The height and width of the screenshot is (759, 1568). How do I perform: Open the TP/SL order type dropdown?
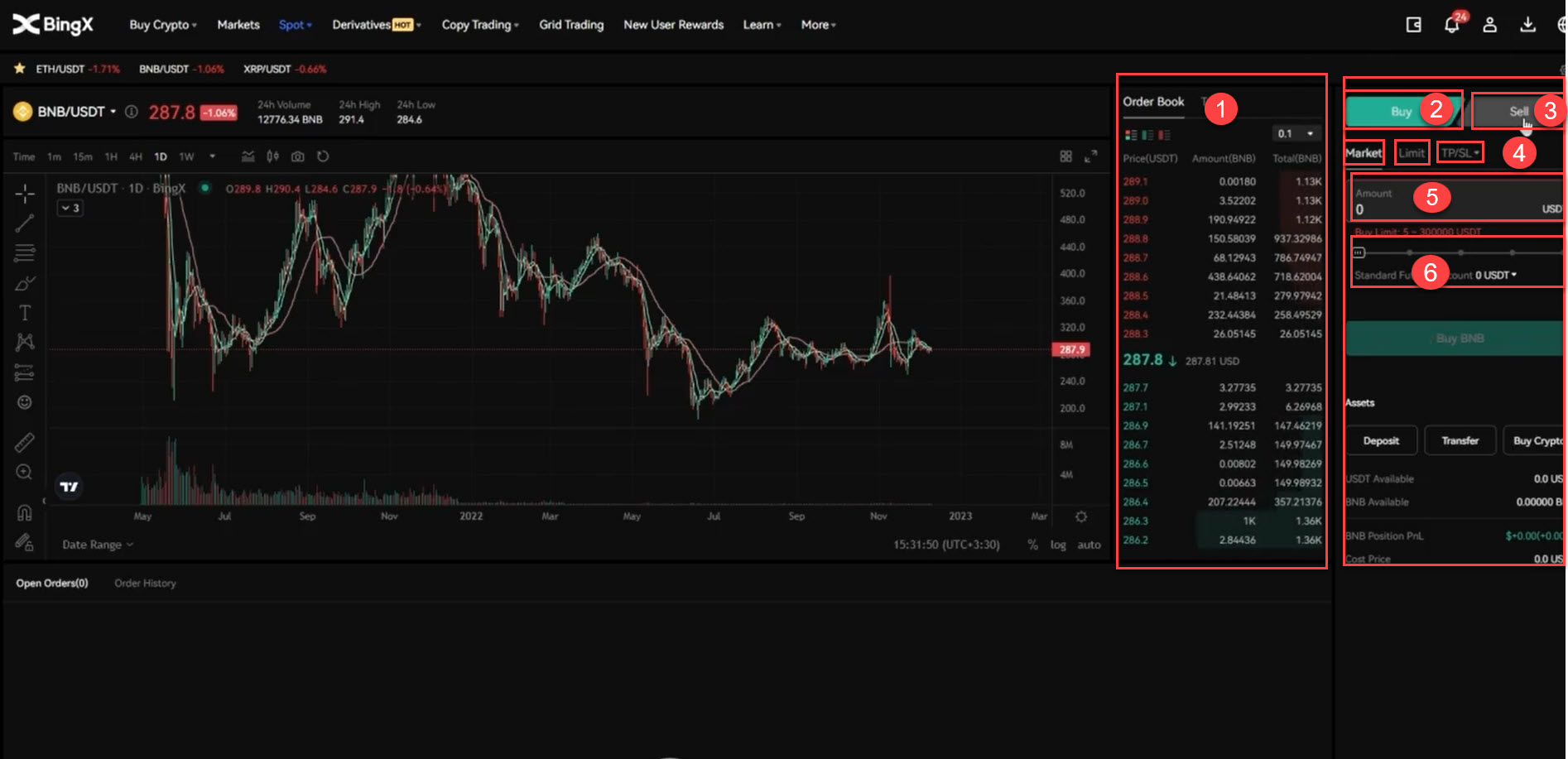pyautogui.click(x=1460, y=153)
